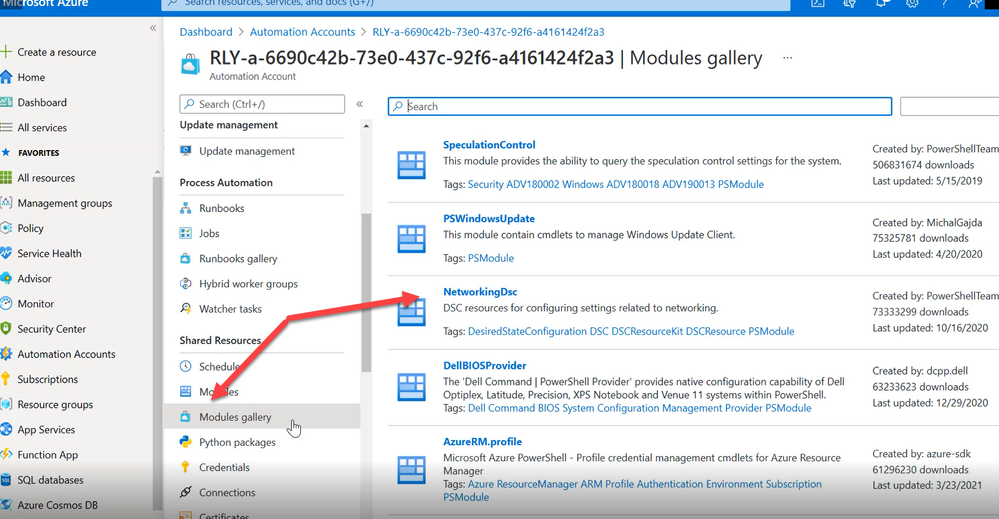Click the Credentials key icon
This screenshot has height=519, width=999.
(x=185, y=467)
